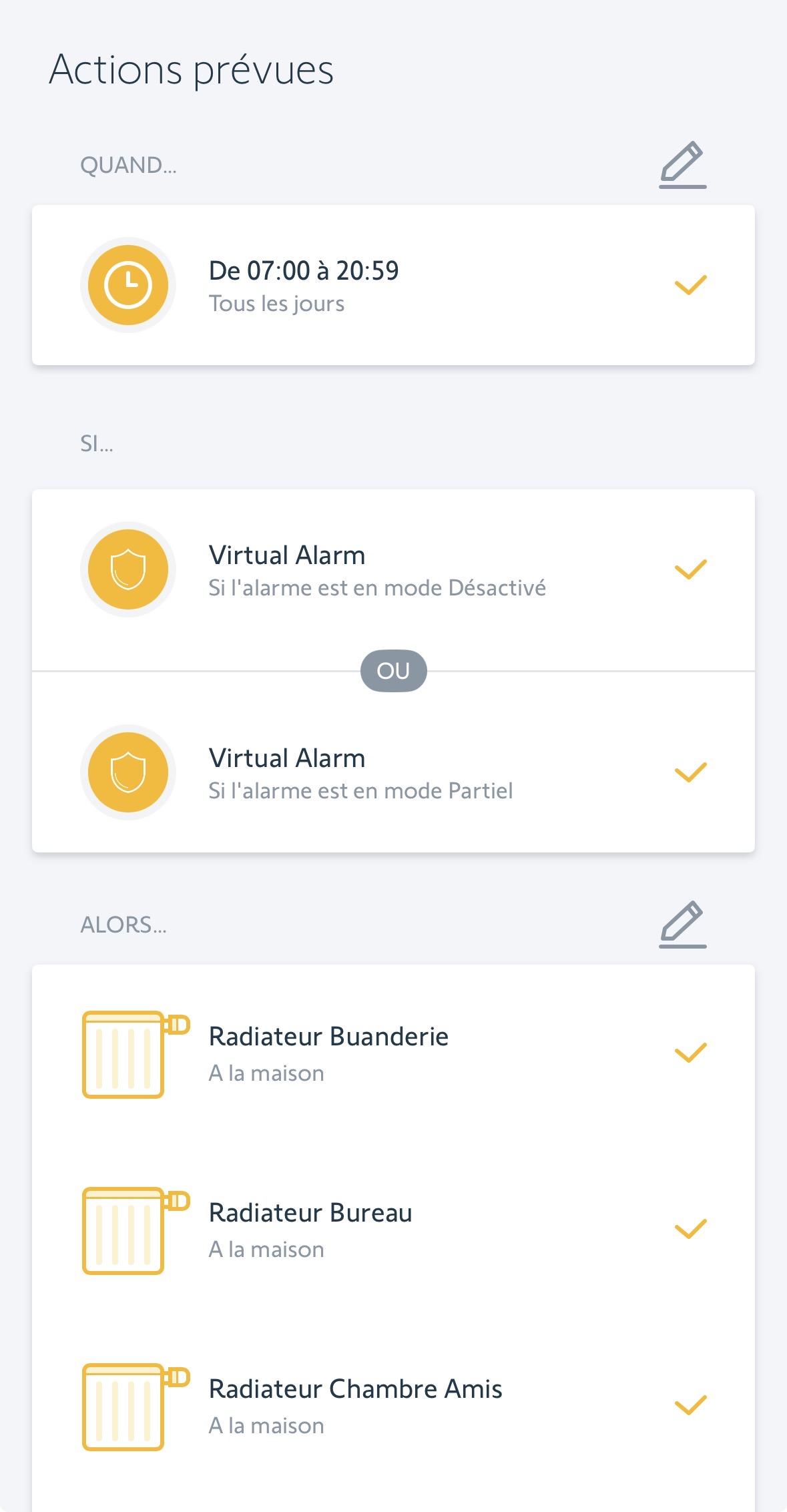Screen dimensions: 787x1512
Task: Click the OU operator badge between conditions
Action: [x=393, y=671]
